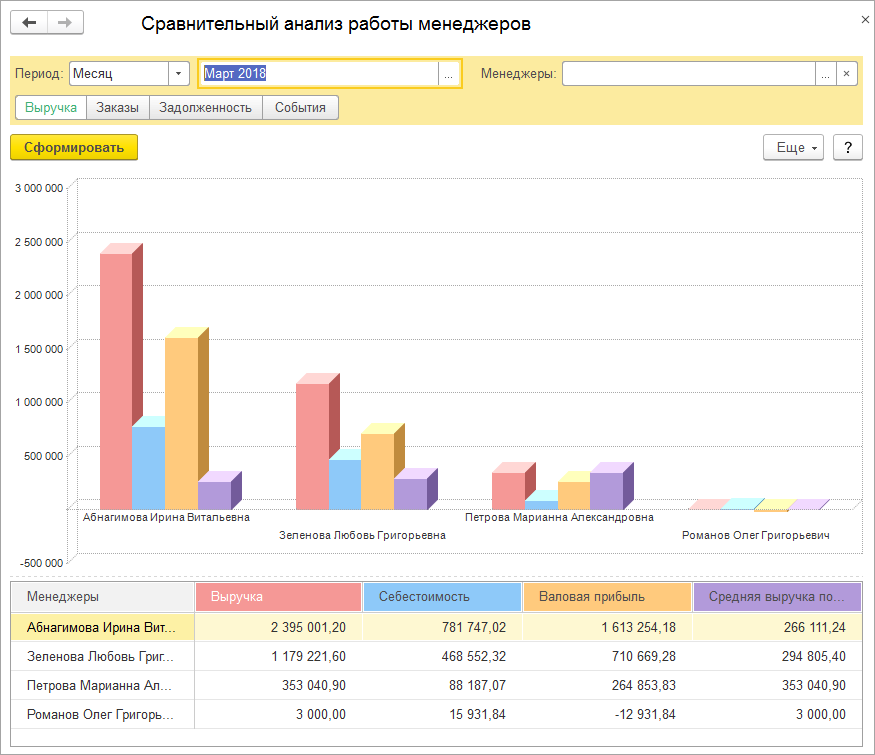Open the managers selection ellipsis button
The image size is (875, 755).
click(x=825, y=74)
